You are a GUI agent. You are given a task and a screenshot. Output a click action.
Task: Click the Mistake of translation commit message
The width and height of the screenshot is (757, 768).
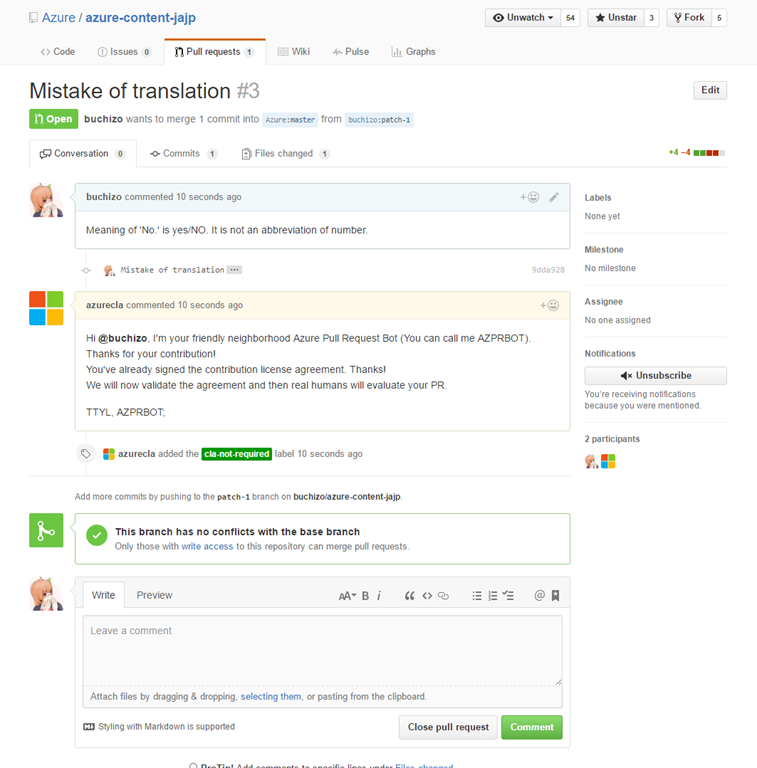coord(172,270)
